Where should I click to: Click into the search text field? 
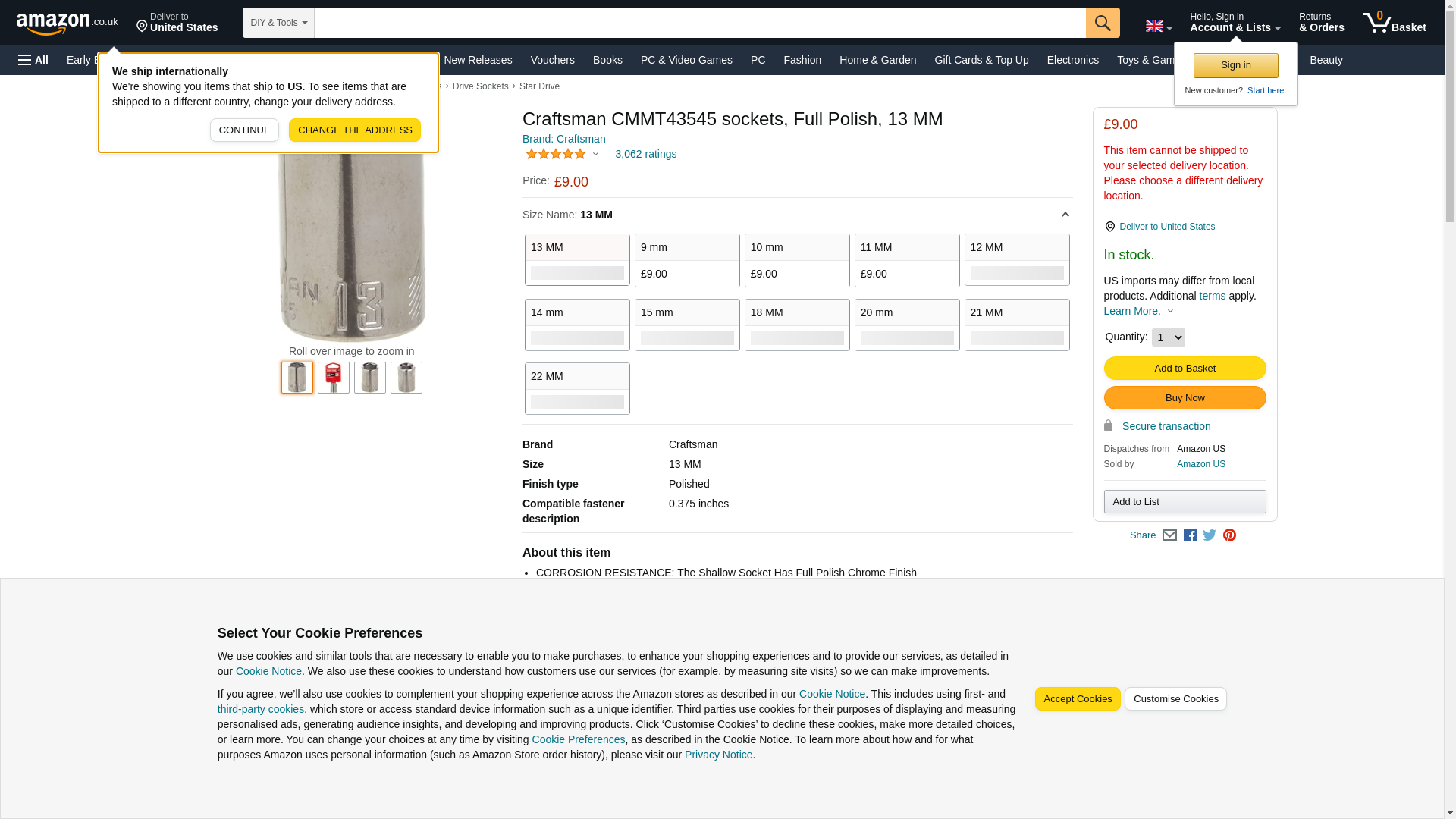point(699,23)
